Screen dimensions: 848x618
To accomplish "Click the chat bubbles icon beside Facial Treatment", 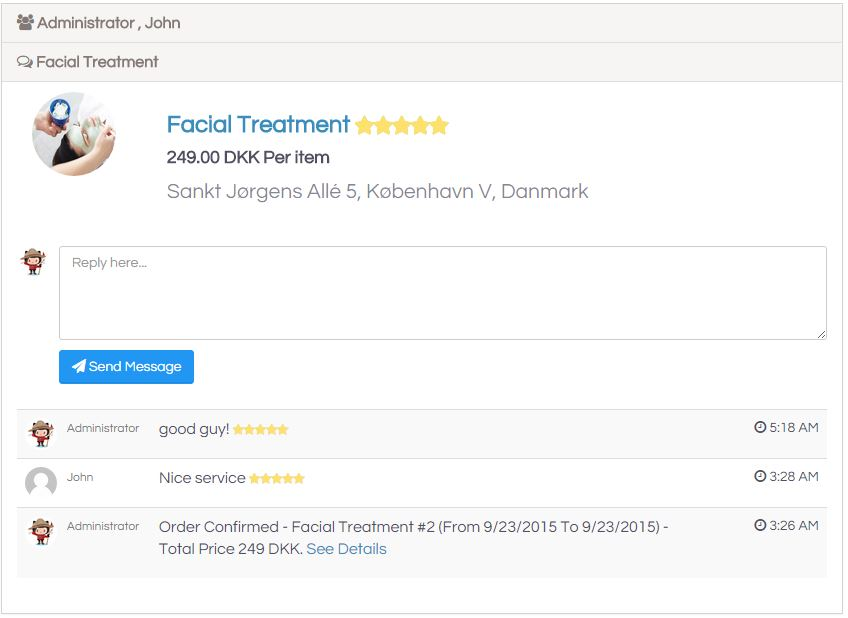I will tap(24, 62).
